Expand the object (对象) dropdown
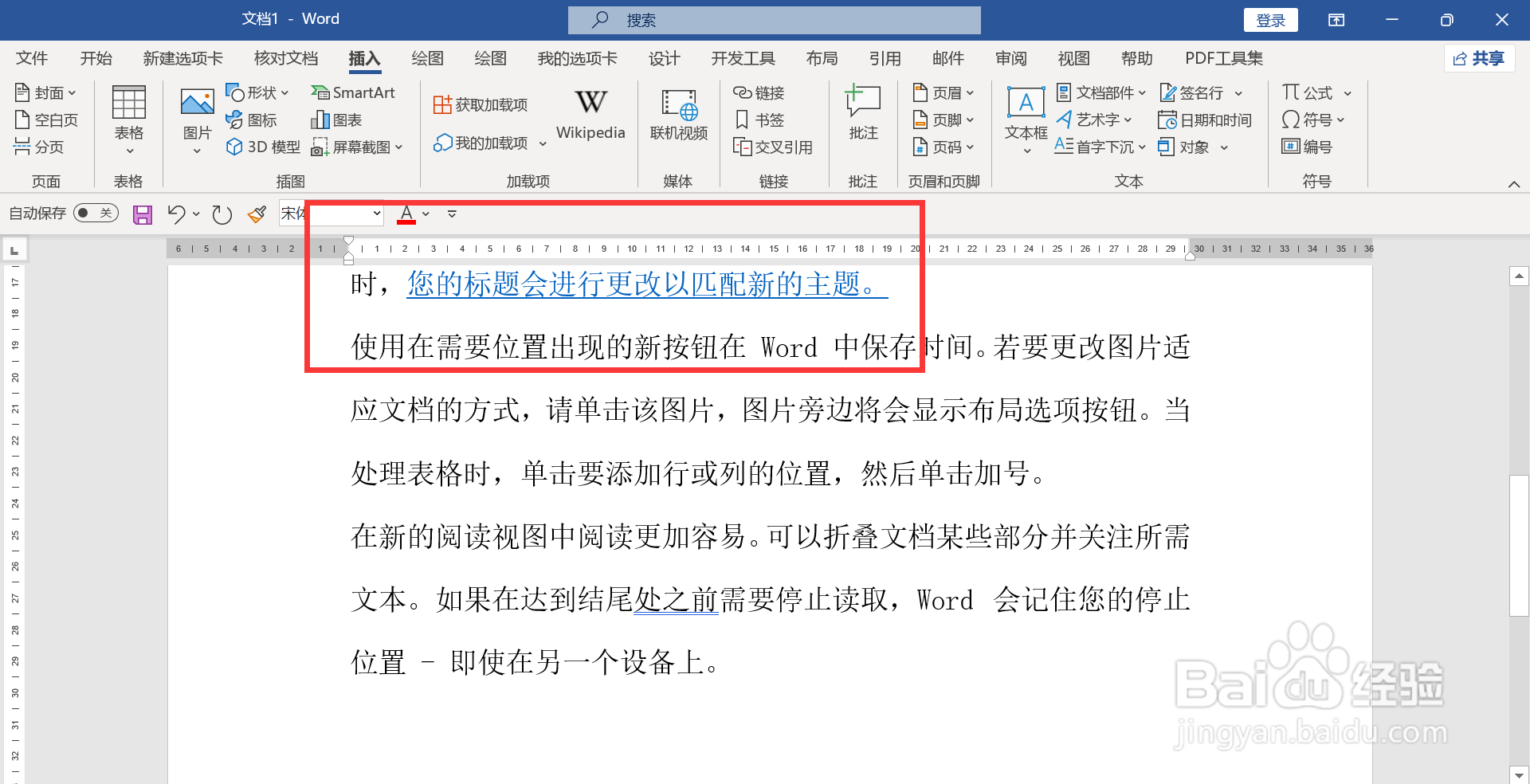Viewport: 1530px width, 784px height. (1224, 147)
